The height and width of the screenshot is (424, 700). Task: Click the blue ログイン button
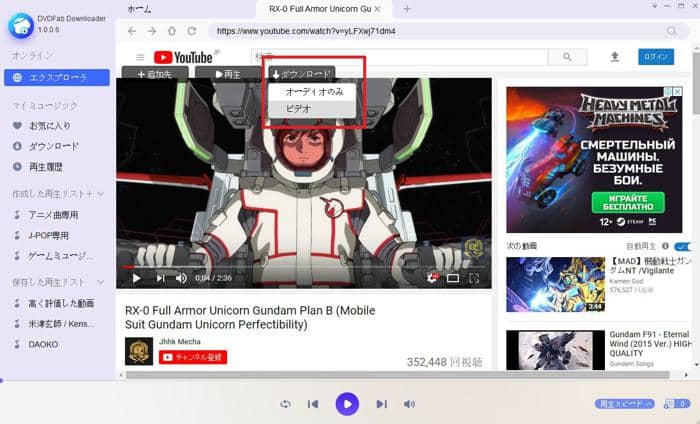pos(656,57)
